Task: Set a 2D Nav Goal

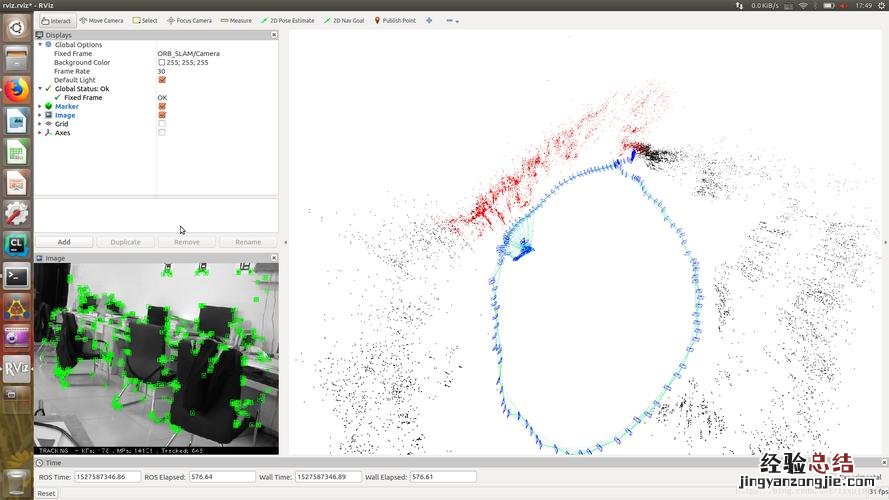Action: [344, 20]
